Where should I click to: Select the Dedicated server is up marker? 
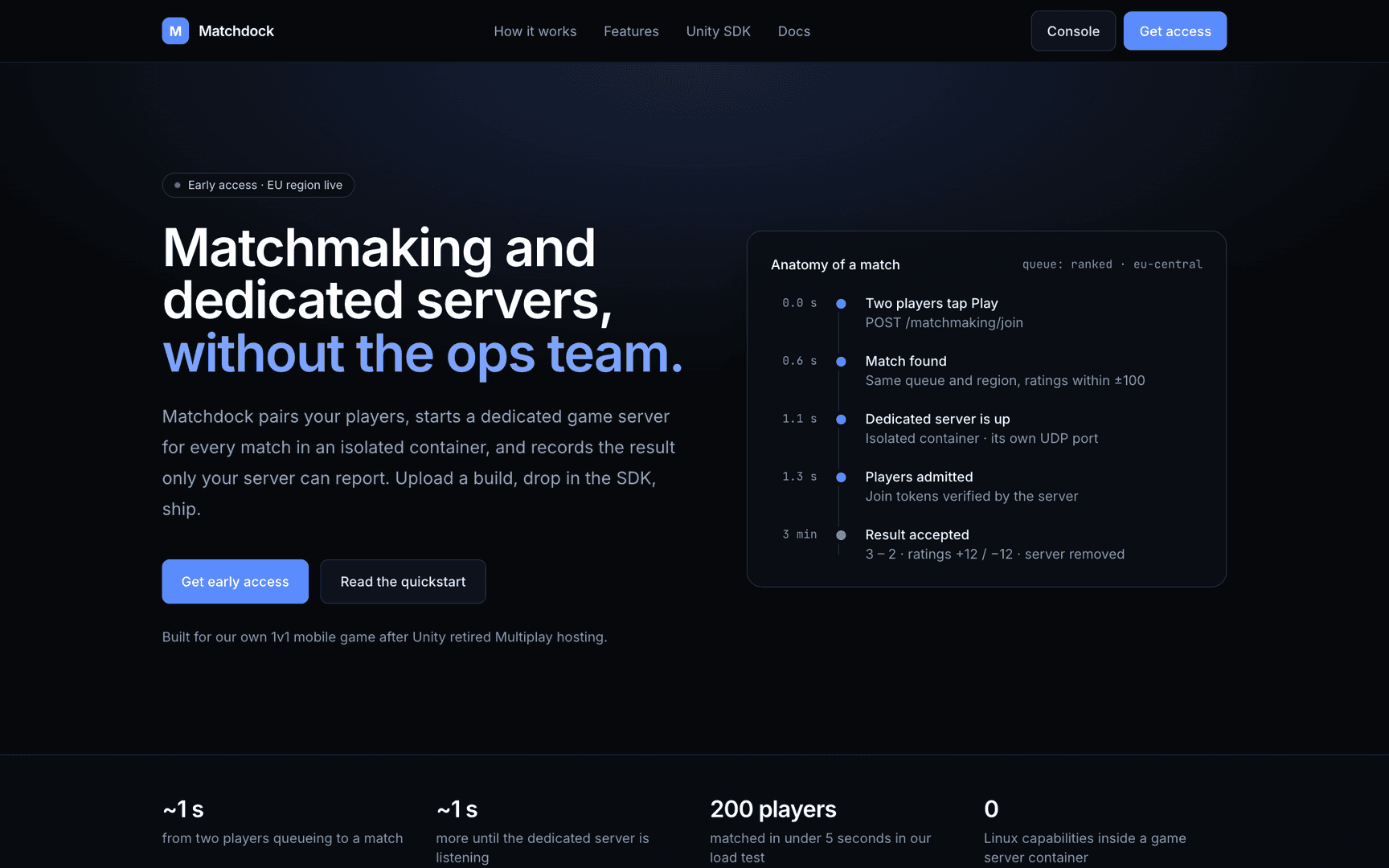(x=841, y=420)
